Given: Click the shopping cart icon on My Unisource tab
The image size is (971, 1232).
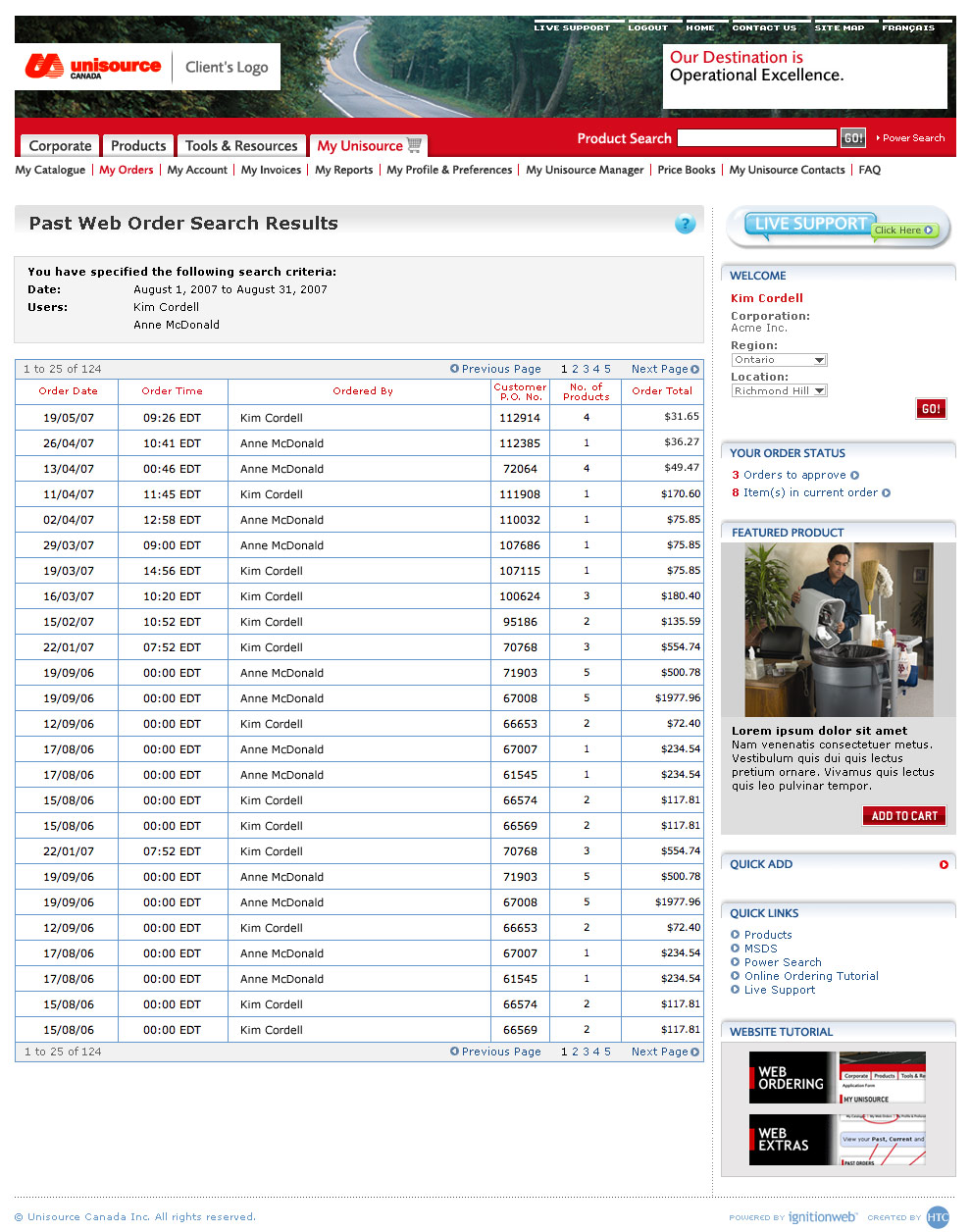Looking at the screenshot, I should click(x=415, y=145).
